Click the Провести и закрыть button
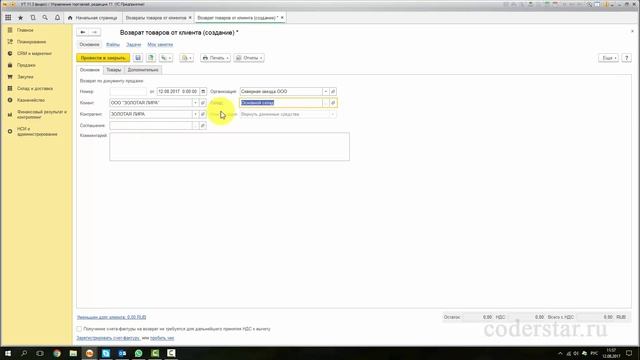640x360 pixels. click(103, 58)
